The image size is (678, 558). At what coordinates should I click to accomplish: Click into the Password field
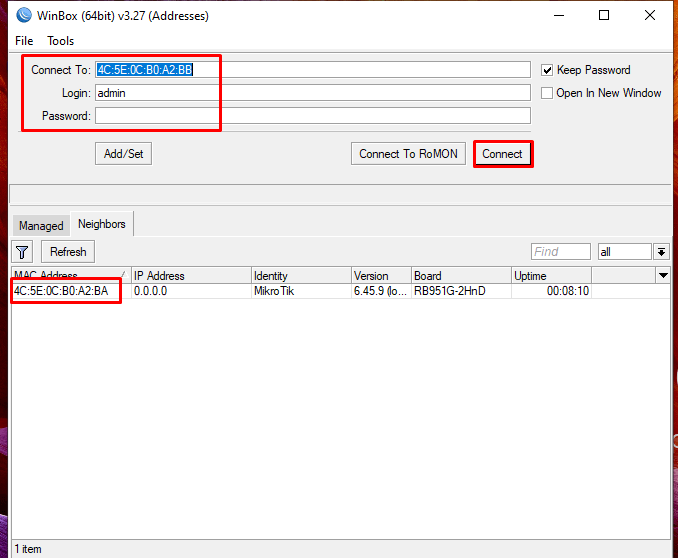(312, 116)
